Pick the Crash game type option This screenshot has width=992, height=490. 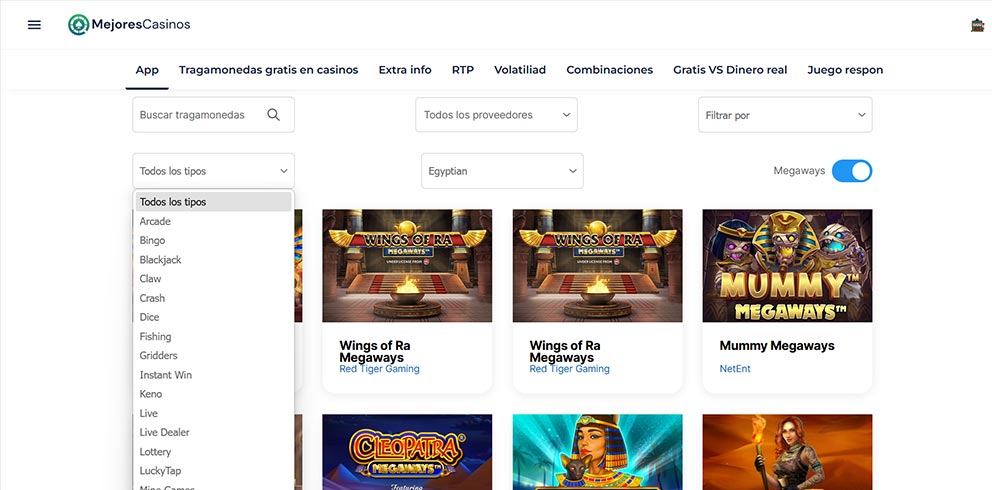tap(153, 298)
